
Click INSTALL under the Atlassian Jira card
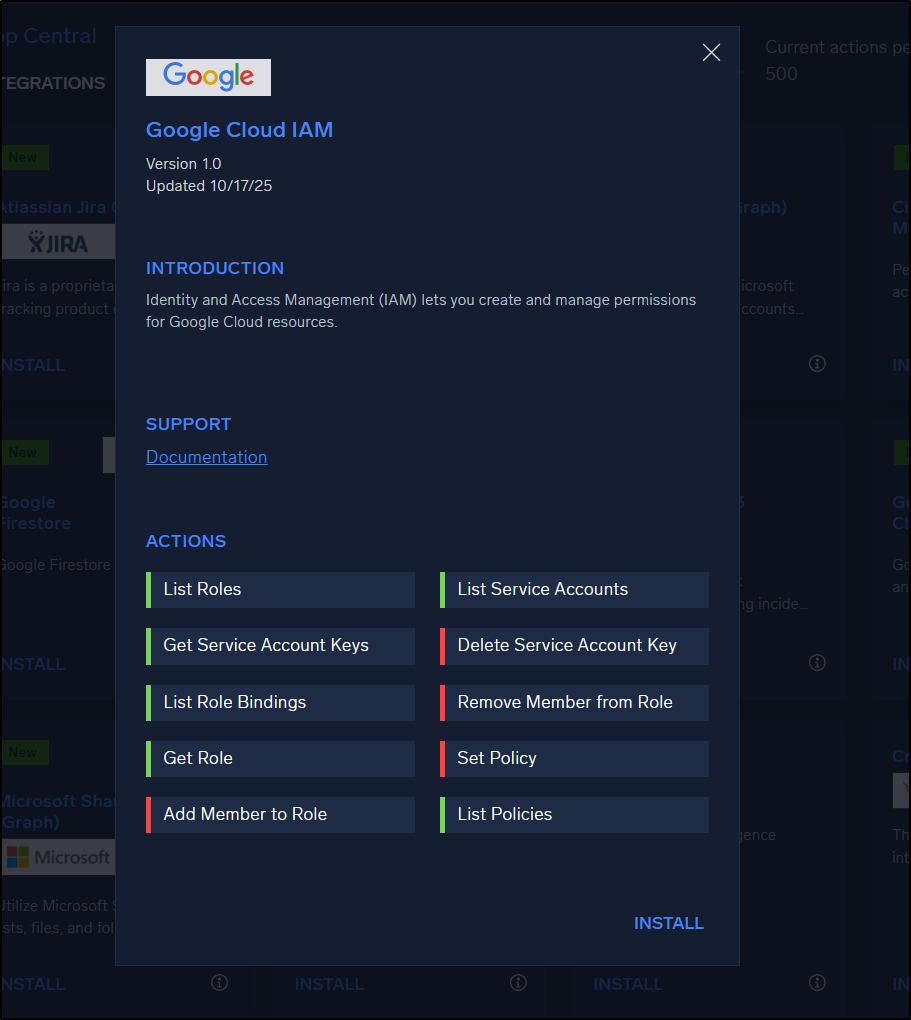34,365
